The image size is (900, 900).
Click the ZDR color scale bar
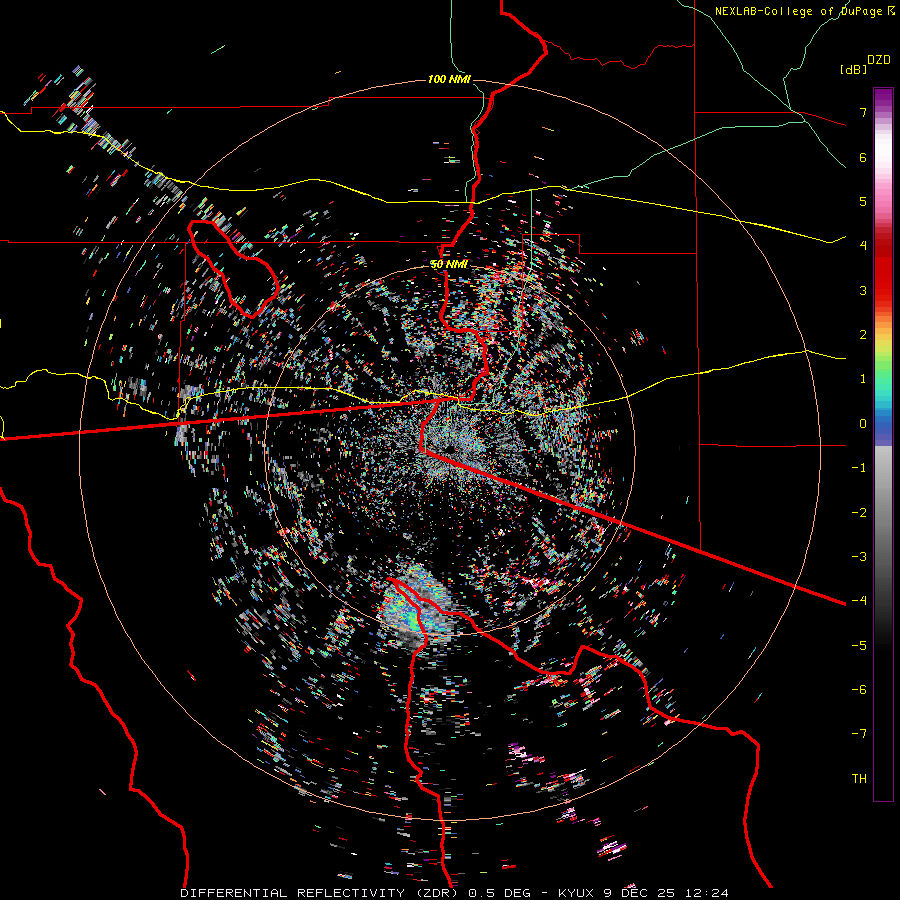pyautogui.click(x=883, y=444)
